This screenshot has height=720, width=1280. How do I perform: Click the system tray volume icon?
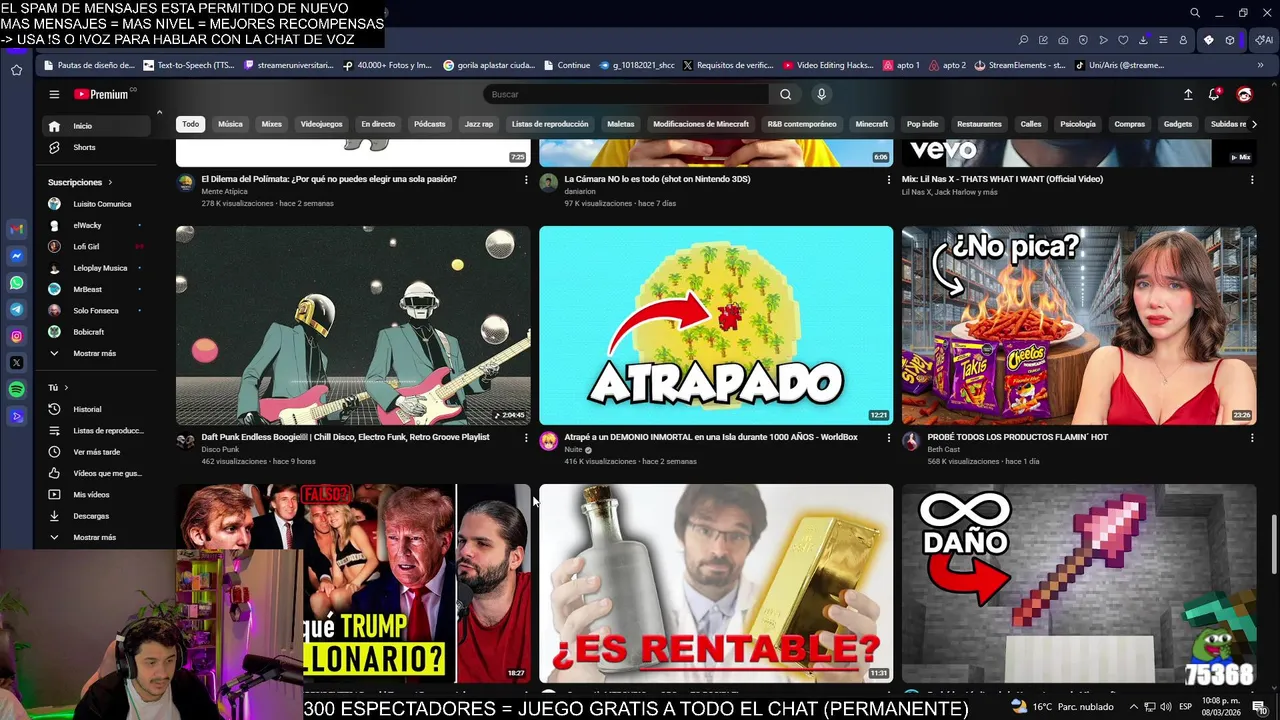point(1166,707)
